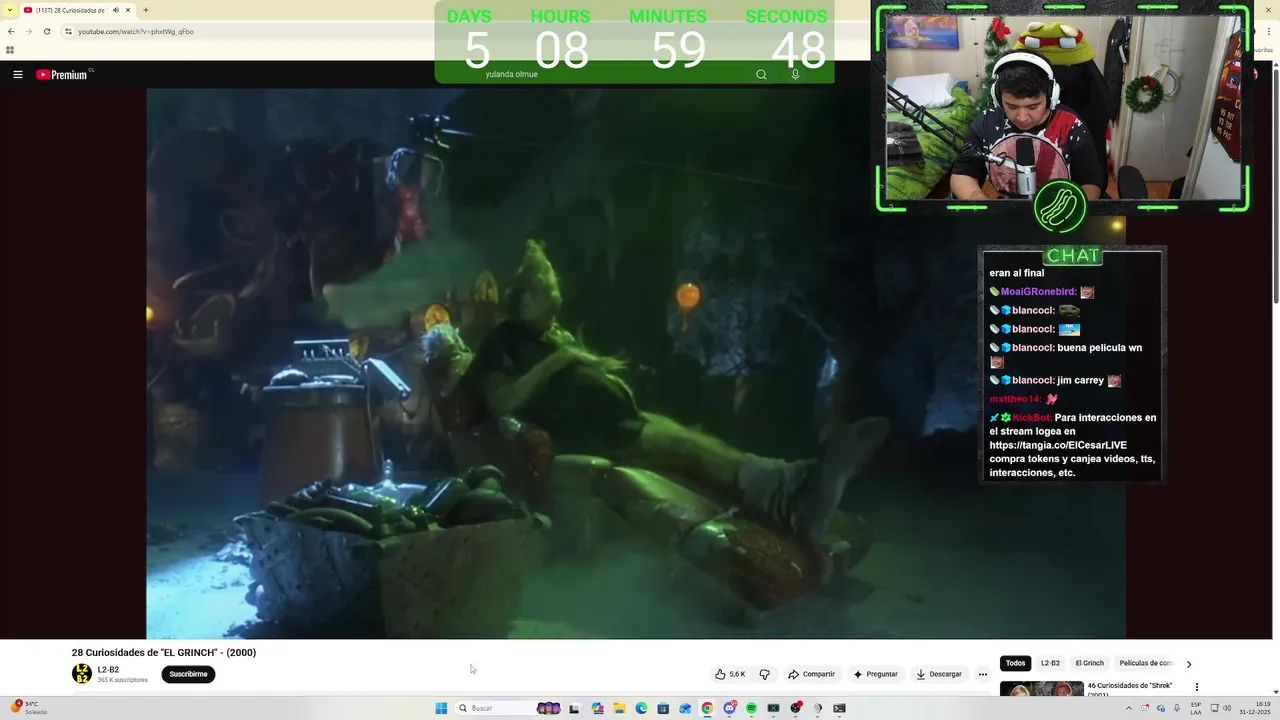The height and width of the screenshot is (720, 1280).
Task: Open the tab search dropdown arrow
Action: [8, 10]
